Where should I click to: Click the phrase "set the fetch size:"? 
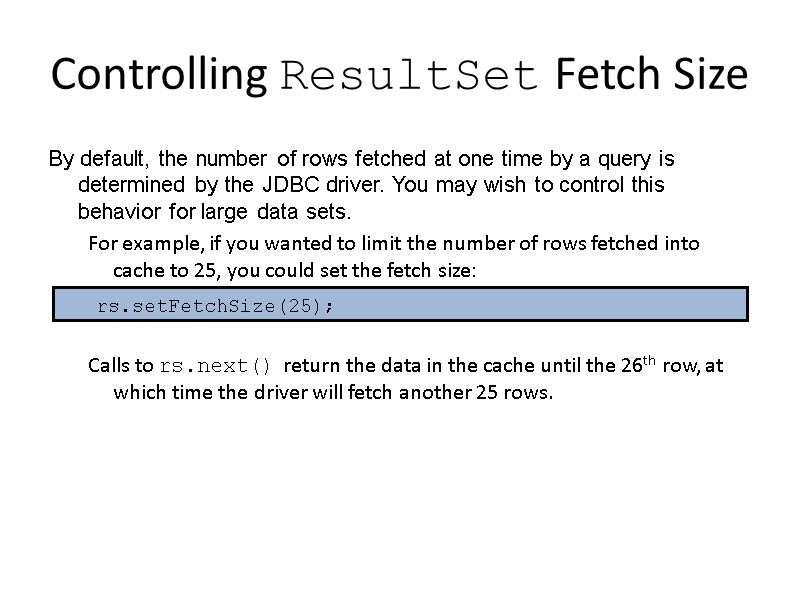[415, 270]
